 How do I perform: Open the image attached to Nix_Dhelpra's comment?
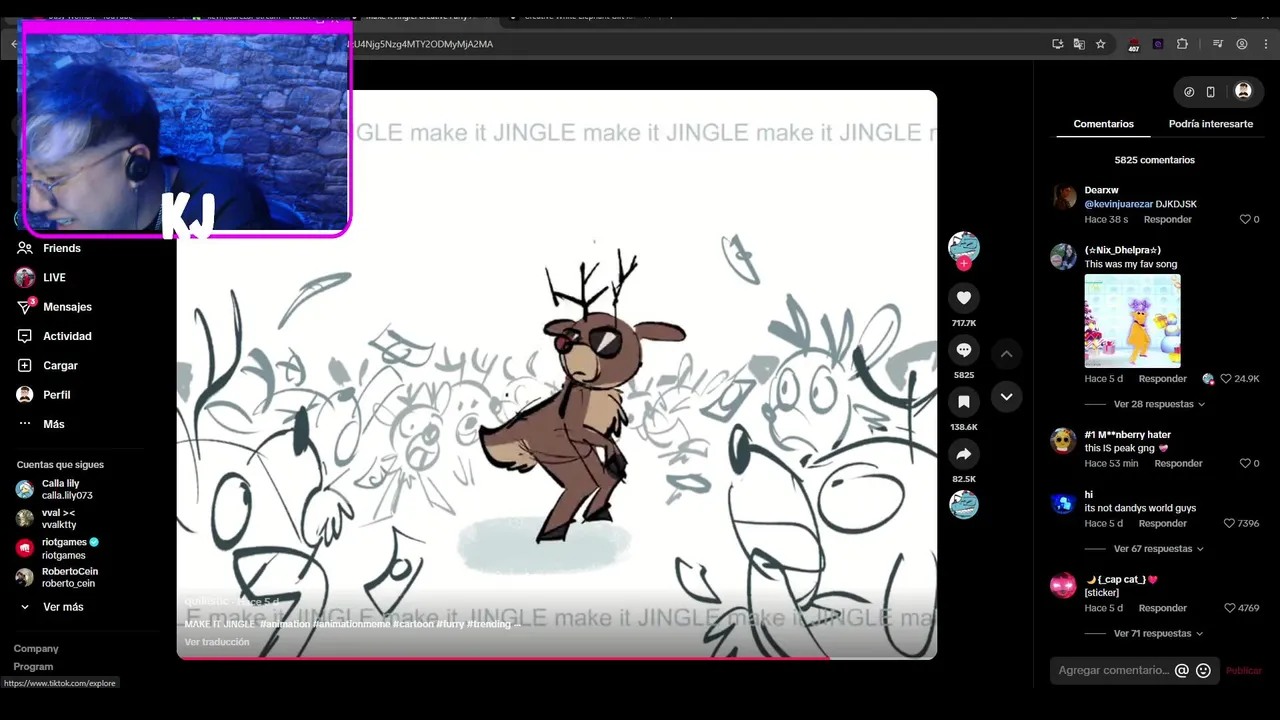click(1132, 321)
